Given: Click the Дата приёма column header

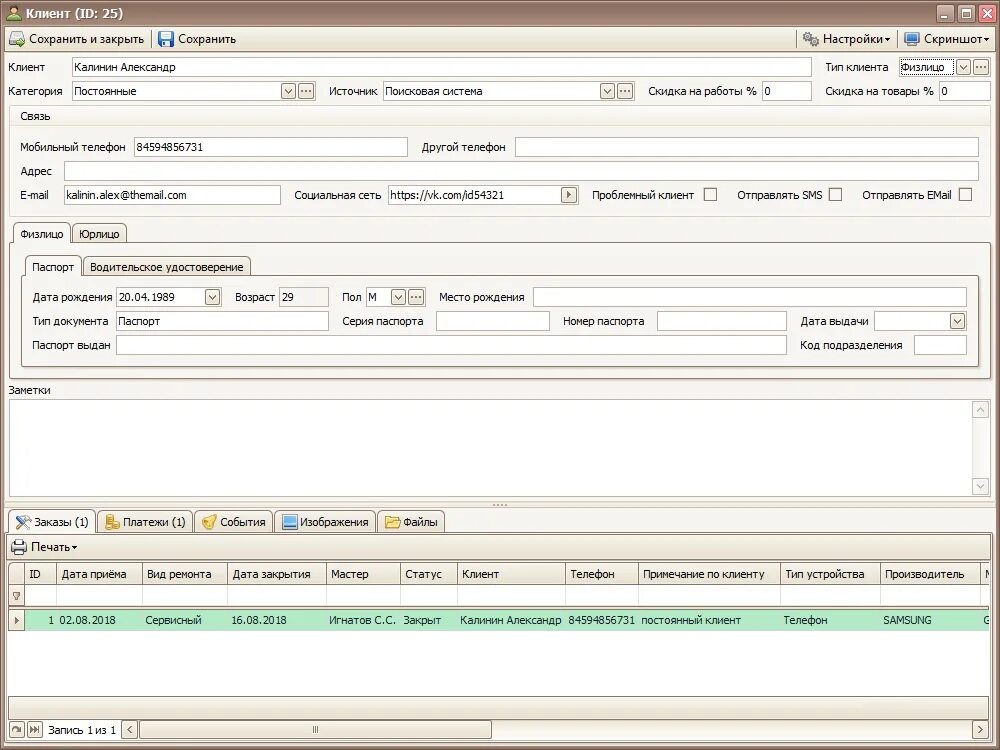Looking at the screenshot, I should 99,574.
